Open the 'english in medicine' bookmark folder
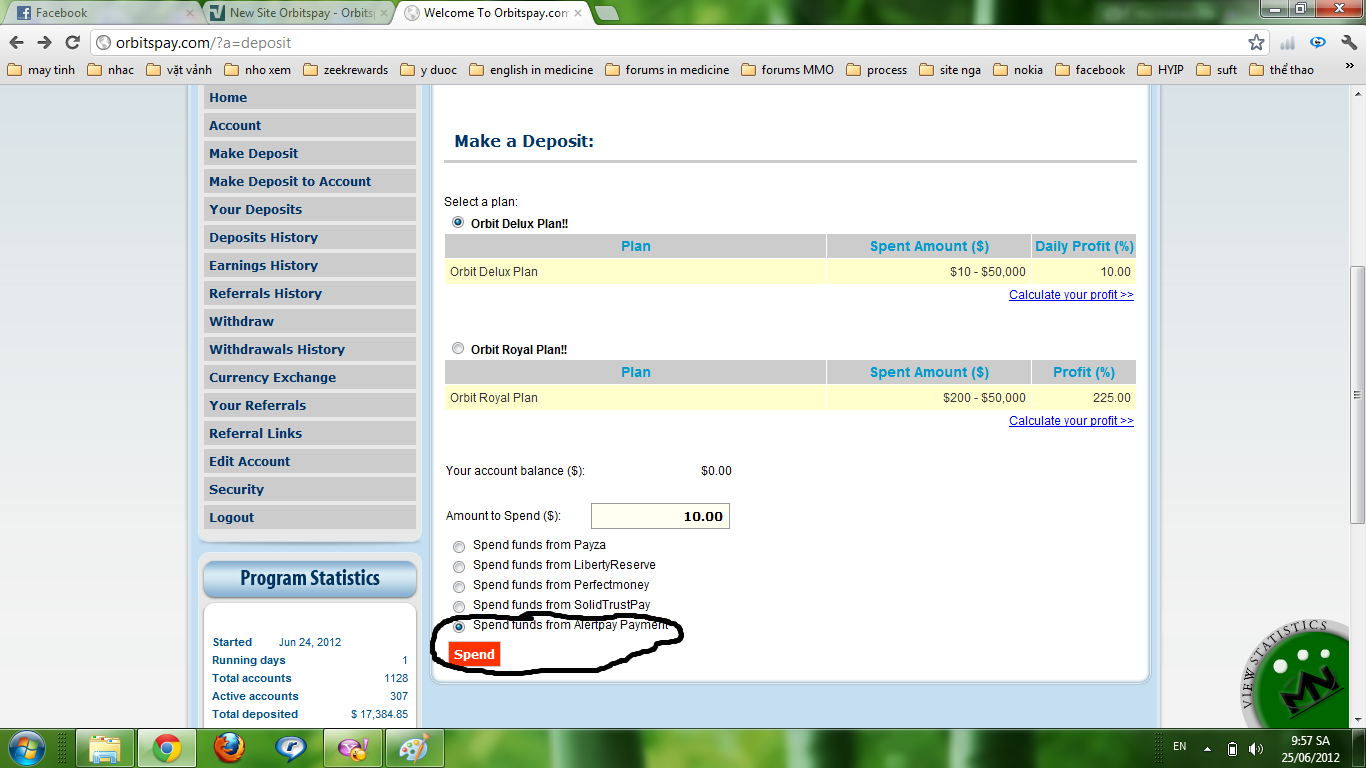The height and width of the screenshot is (768, 1366). 531,70
